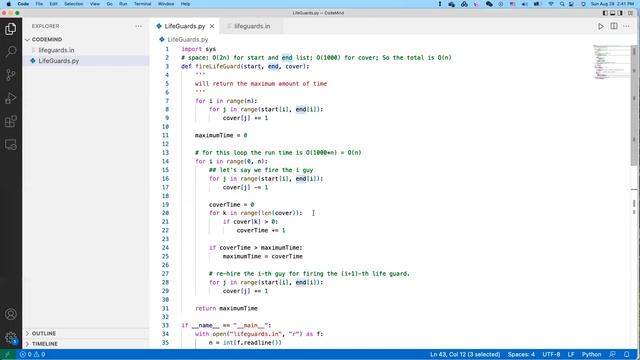Open the Edit menu
Screen dimensions: 640x360
53,4
